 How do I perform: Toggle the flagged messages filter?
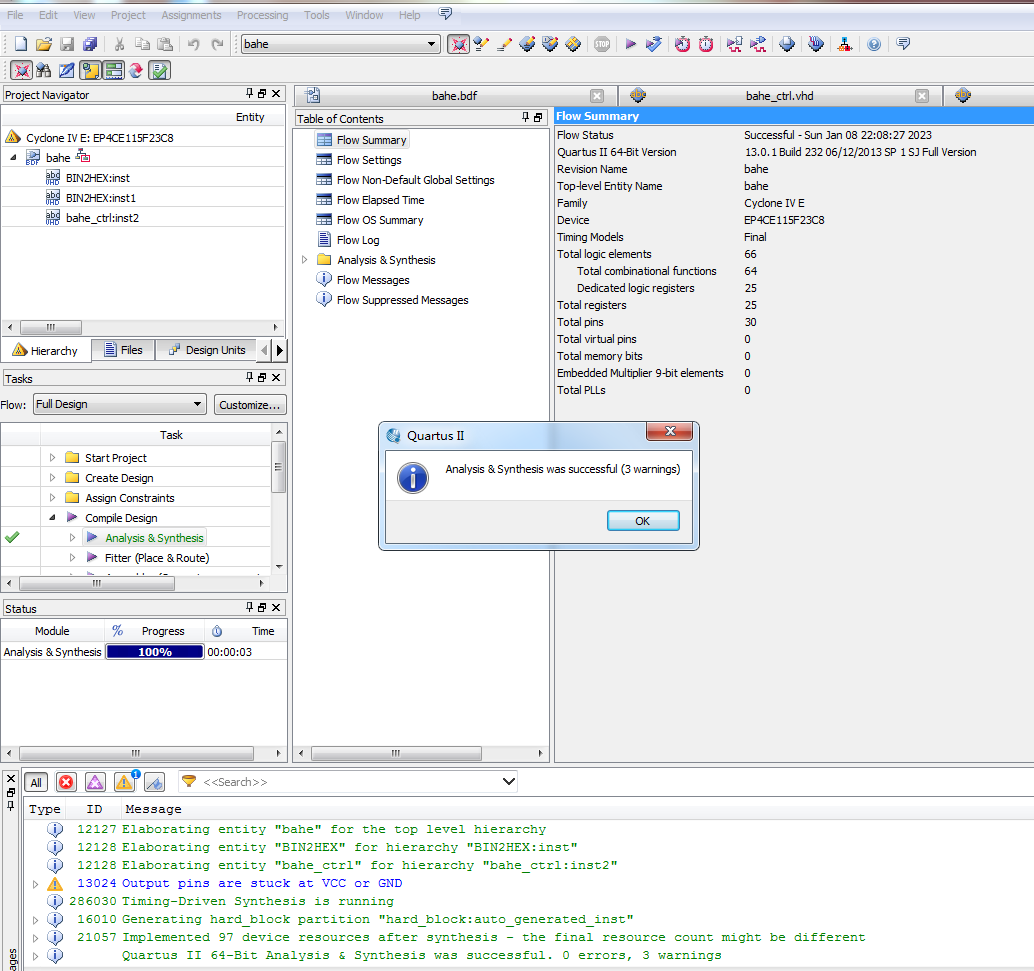click(x=154, y=782)
